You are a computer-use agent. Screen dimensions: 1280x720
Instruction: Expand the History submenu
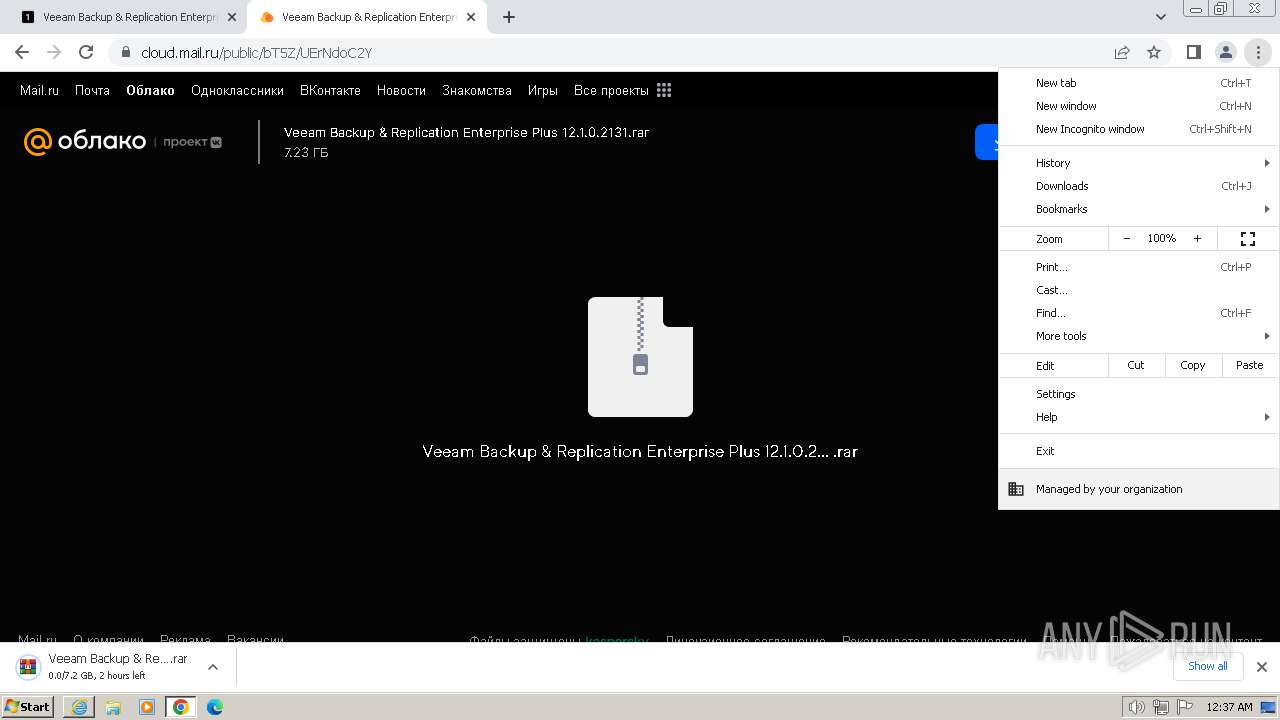pos(1139,163)
